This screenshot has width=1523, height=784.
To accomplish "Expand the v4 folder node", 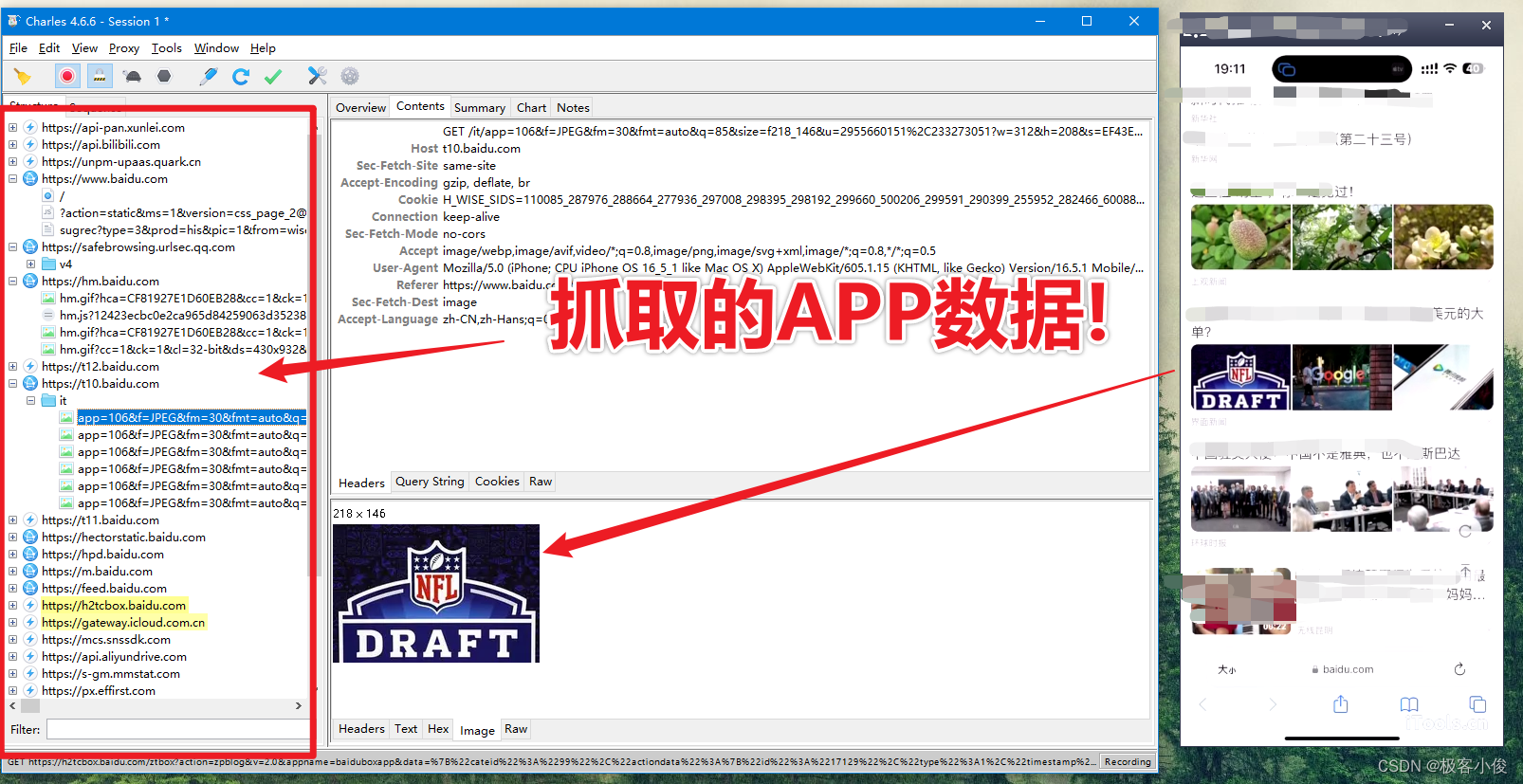I will point(30,264).
